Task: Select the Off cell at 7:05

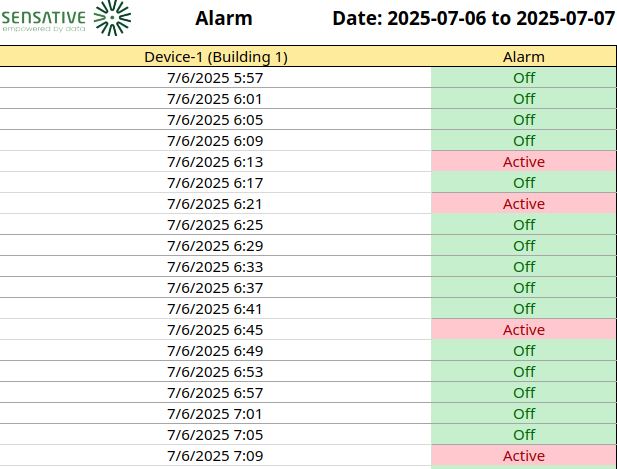Action: coord(523,434)
